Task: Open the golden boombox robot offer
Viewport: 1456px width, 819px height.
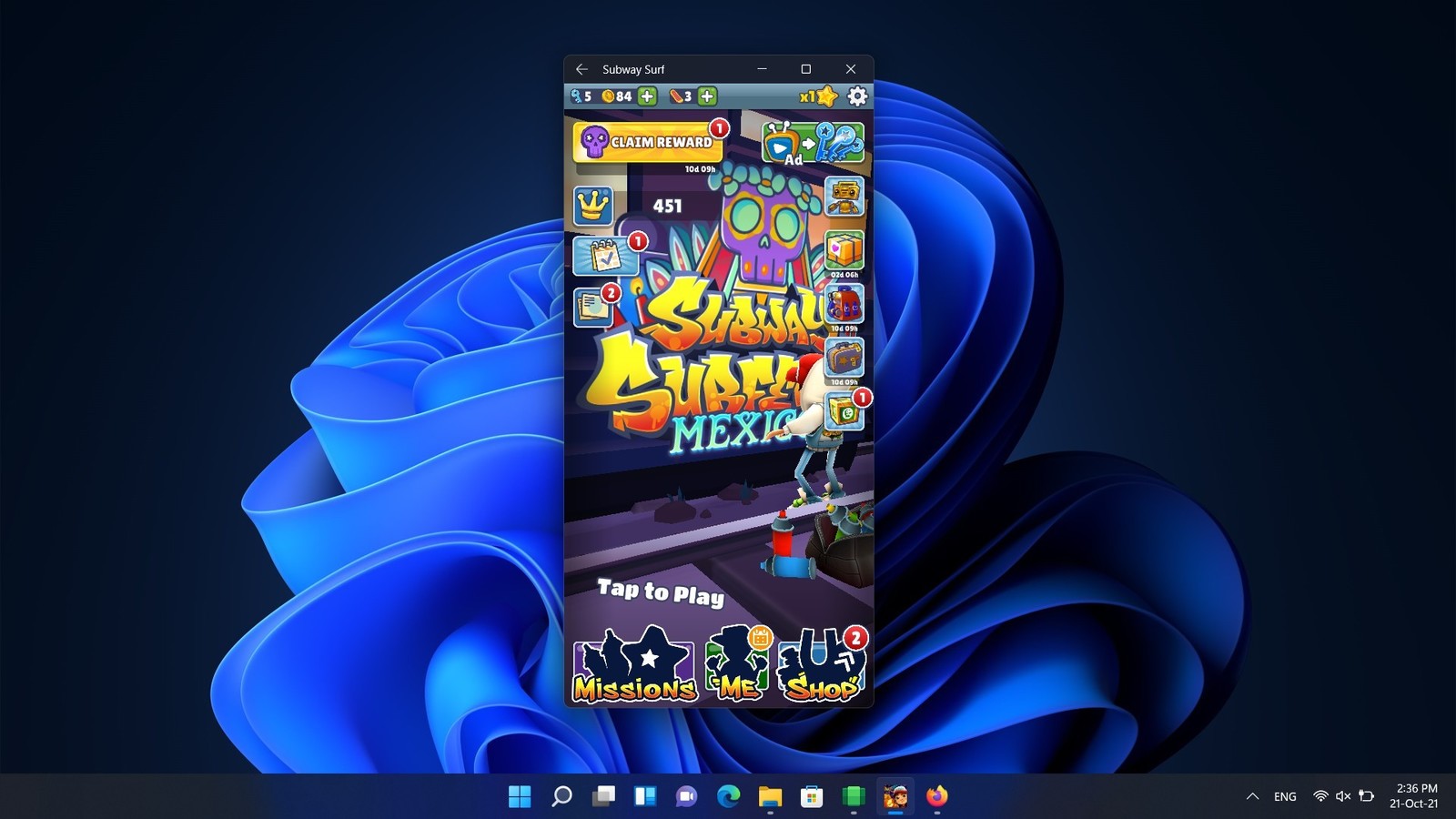Action: click(x=844, y=197)
